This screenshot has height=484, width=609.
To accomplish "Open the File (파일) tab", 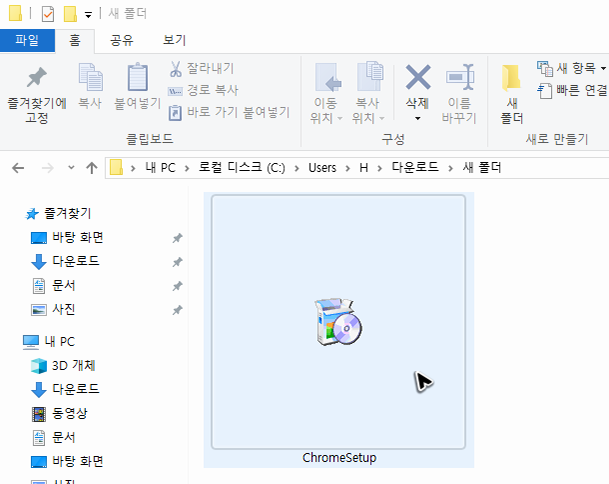I will pos(27,40).
